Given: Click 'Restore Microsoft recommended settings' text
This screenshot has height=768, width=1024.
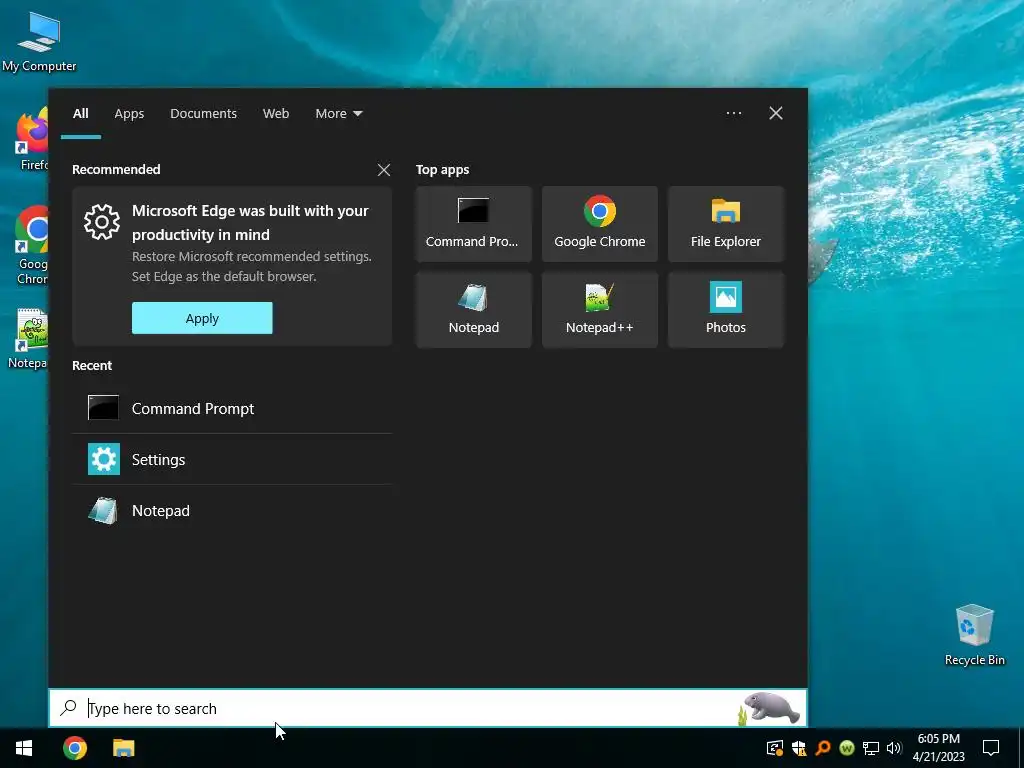Looking at the screenshot, I should [x=251, y=257].
